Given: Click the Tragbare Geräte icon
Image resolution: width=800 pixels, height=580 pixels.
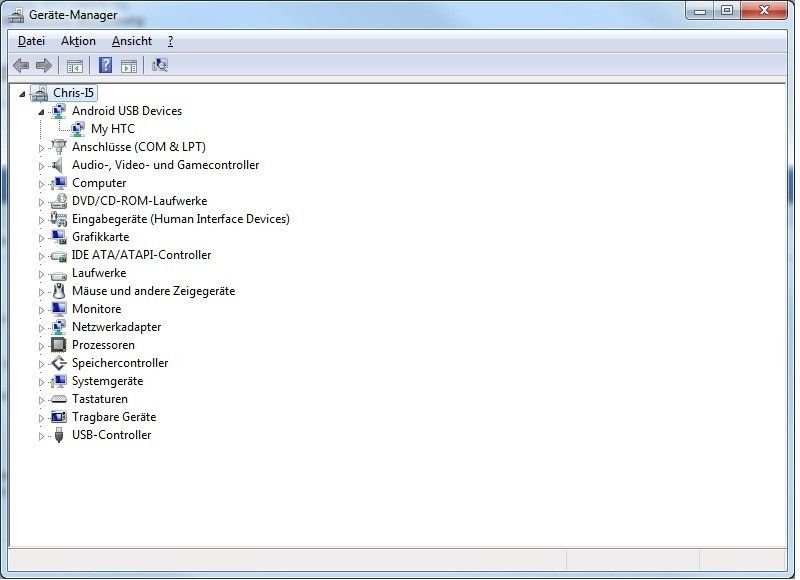Looking at the screenshot, I should click(x=59, y=417).
